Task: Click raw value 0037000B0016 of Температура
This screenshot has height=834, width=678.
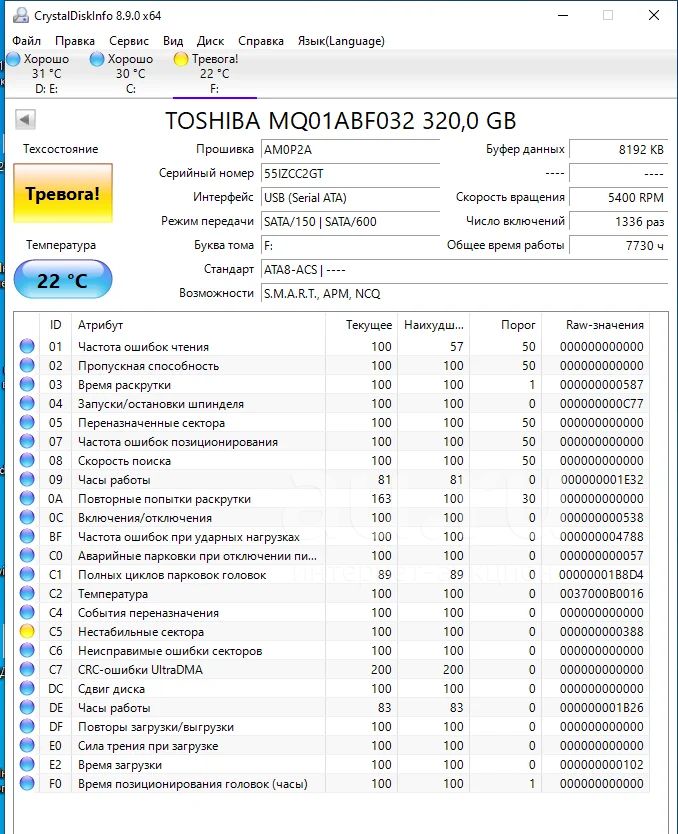Action: [x=601, y=594]
